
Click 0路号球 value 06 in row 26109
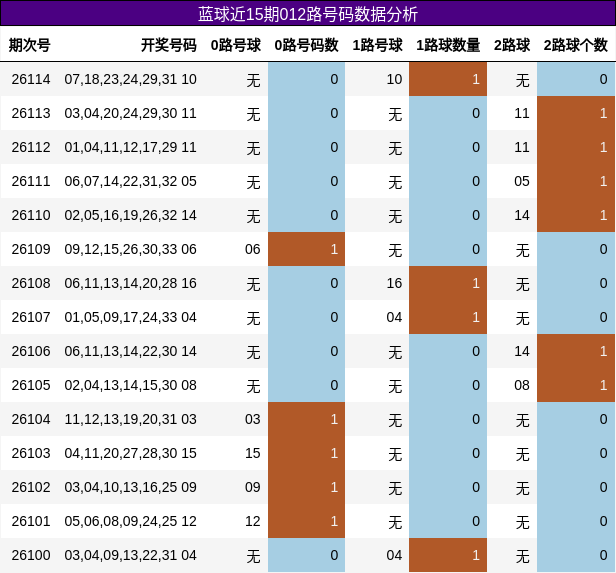click(253, 249)
